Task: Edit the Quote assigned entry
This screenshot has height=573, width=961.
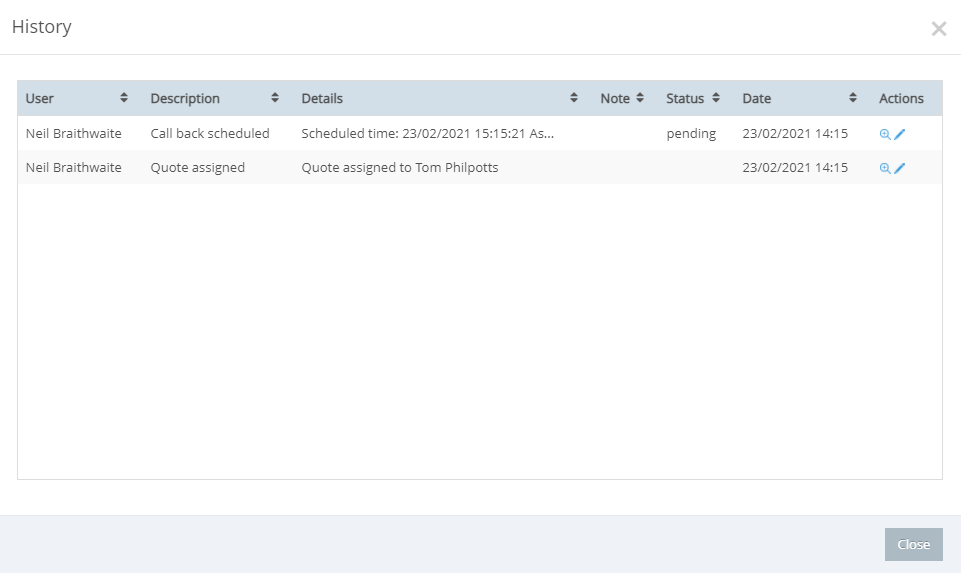Action: (899, 168)
